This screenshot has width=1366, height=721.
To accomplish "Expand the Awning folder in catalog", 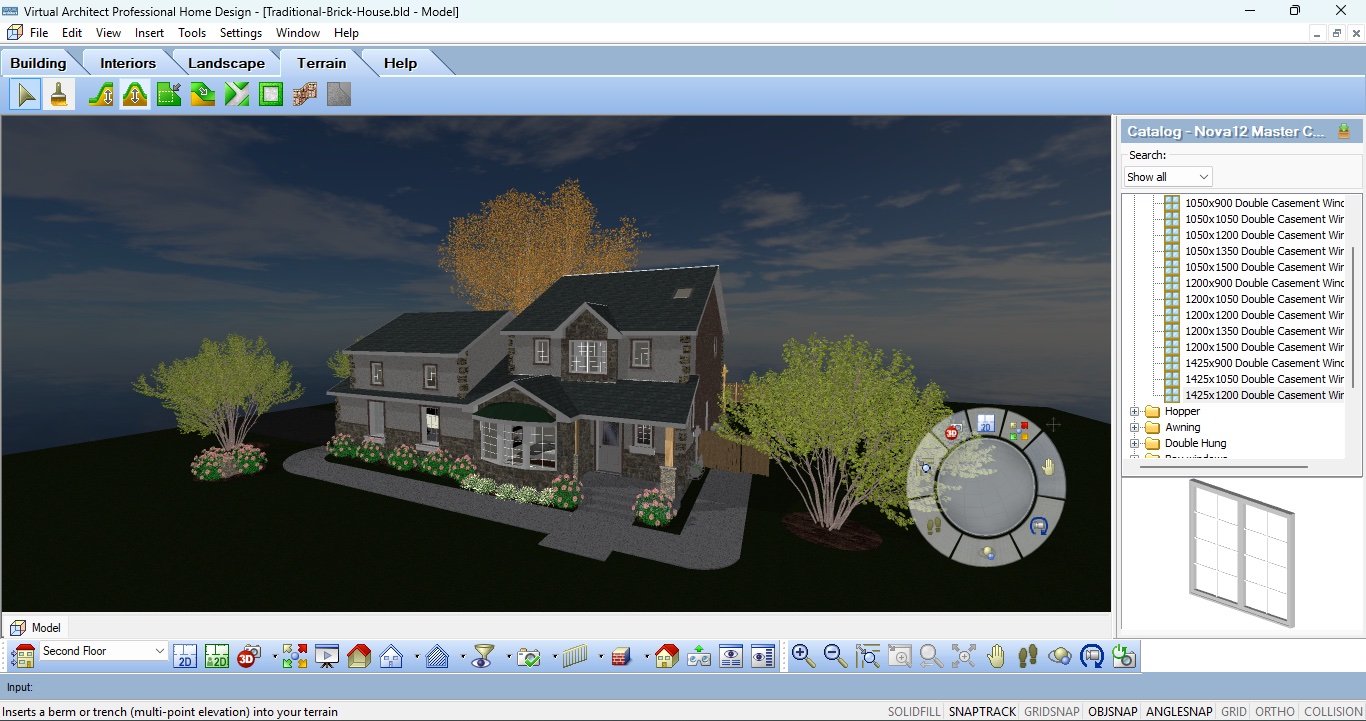I will [x=1135, y=427].
